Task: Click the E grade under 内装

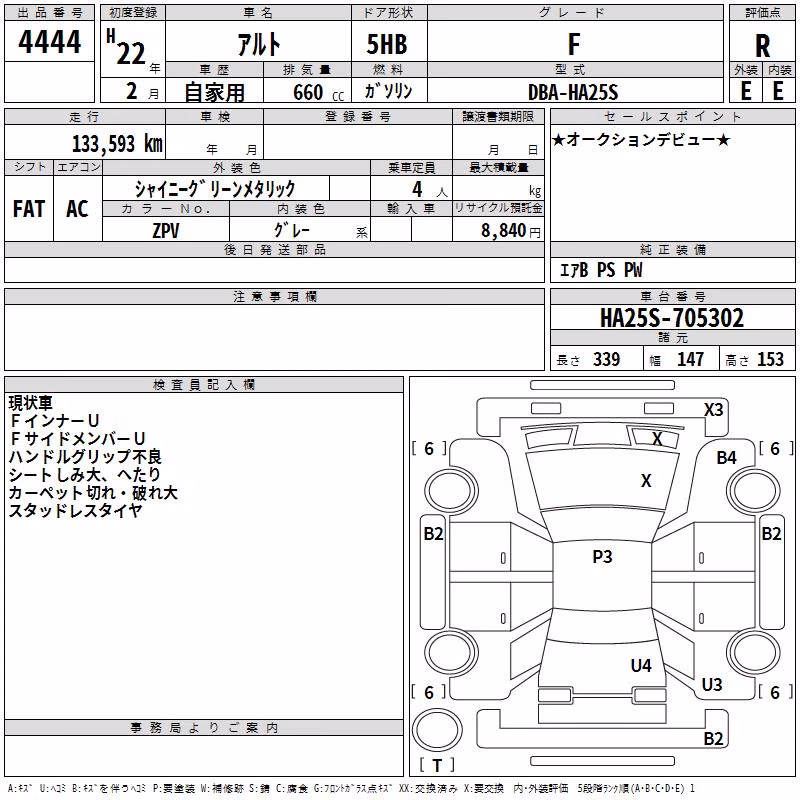Action: pyautogui.click(x=778, y=91)
